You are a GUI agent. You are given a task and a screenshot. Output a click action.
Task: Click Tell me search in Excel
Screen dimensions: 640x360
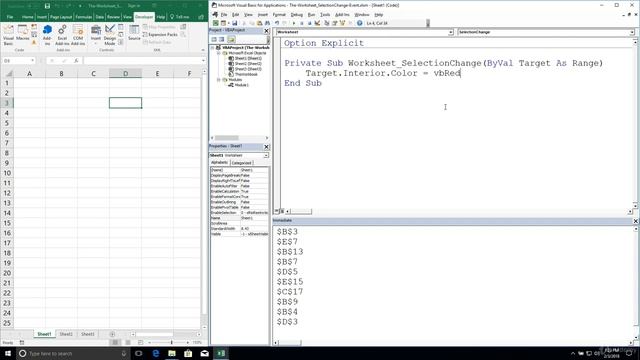tap(180, 17)
